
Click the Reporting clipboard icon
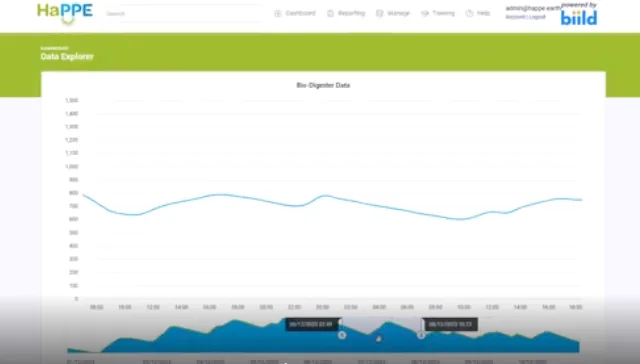click(330, 13)
